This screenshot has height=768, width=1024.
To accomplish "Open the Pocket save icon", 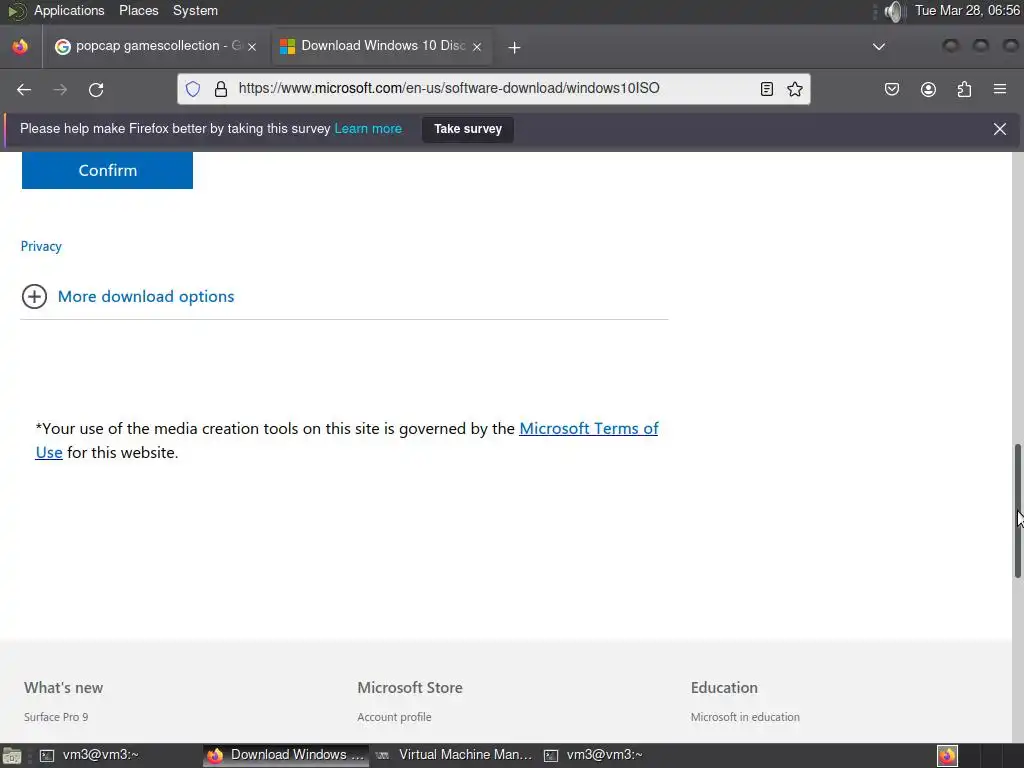I will [892, 89].
